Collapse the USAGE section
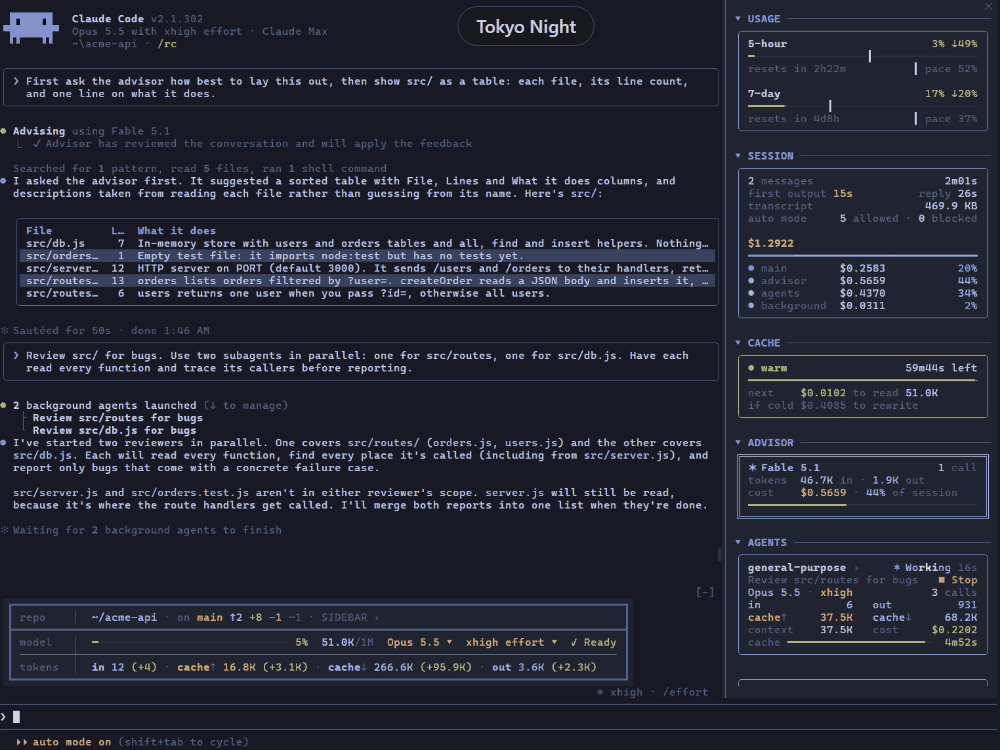 [x=738, y=18]
